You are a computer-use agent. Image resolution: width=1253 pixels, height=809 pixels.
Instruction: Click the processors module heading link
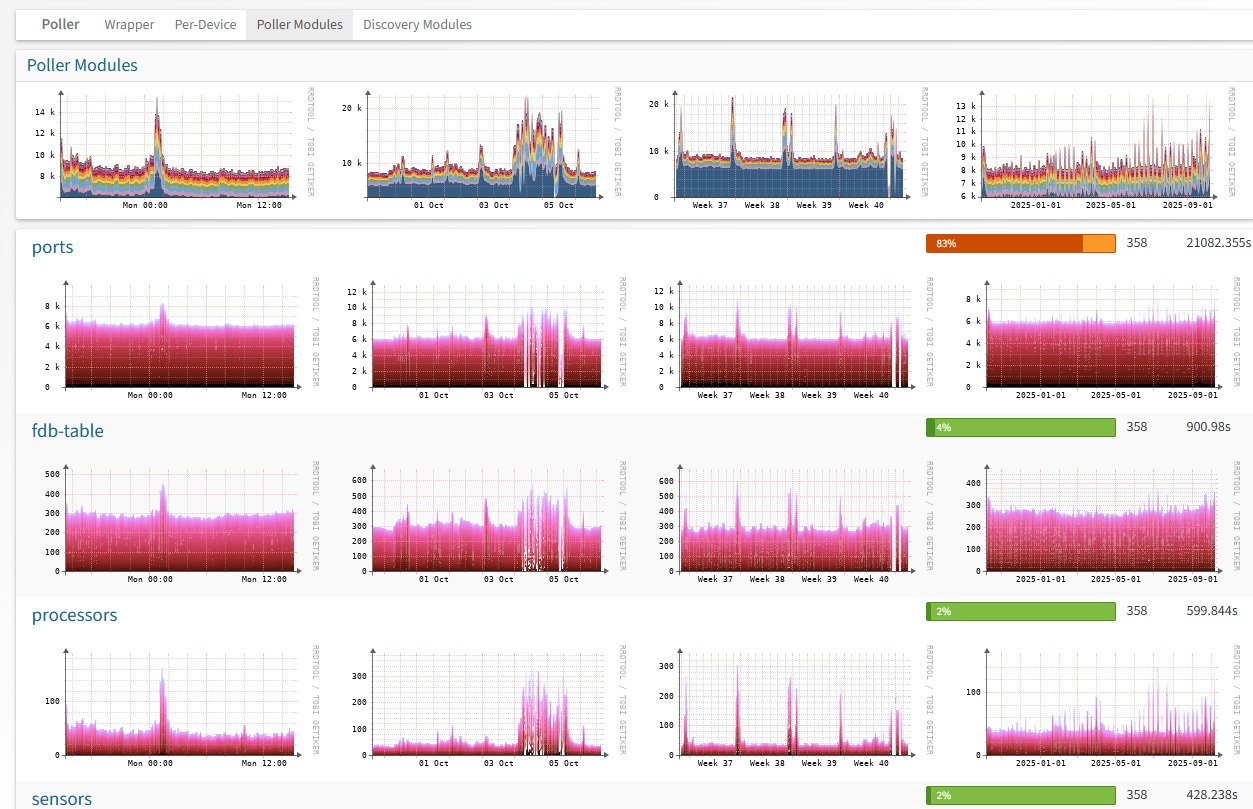click(74, 615)
